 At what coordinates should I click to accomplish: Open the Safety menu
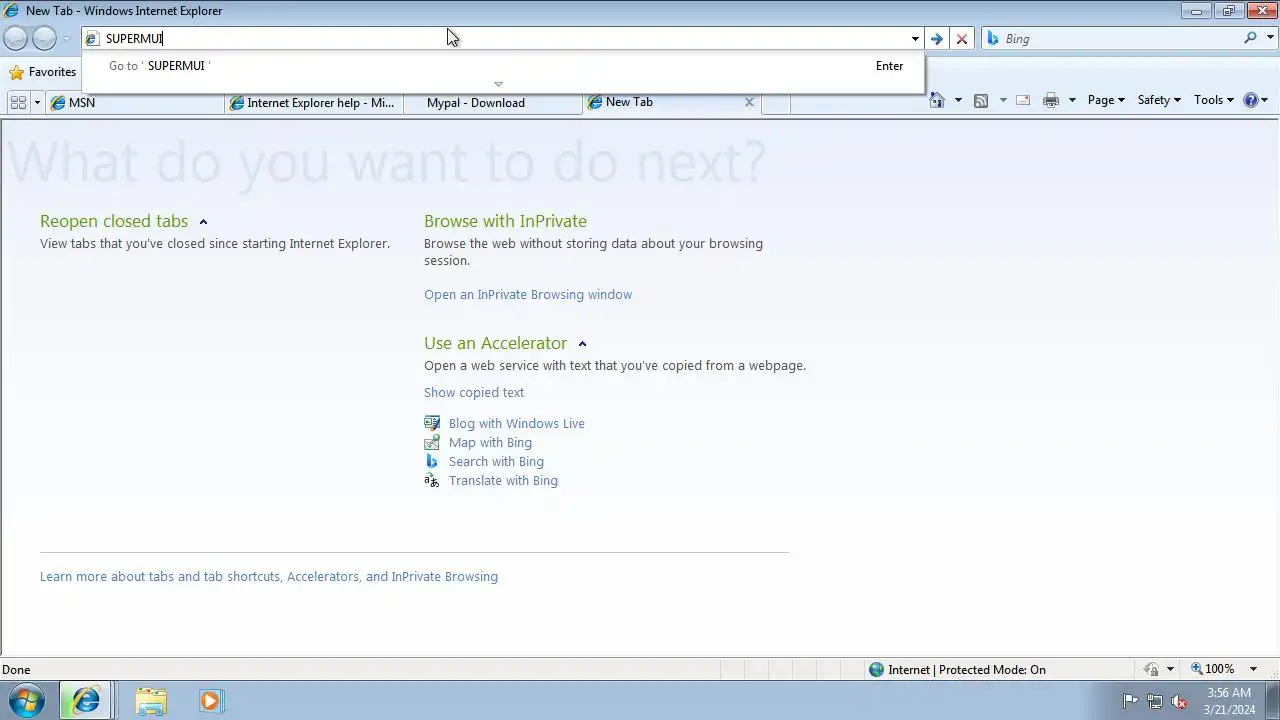[1159, 100]
